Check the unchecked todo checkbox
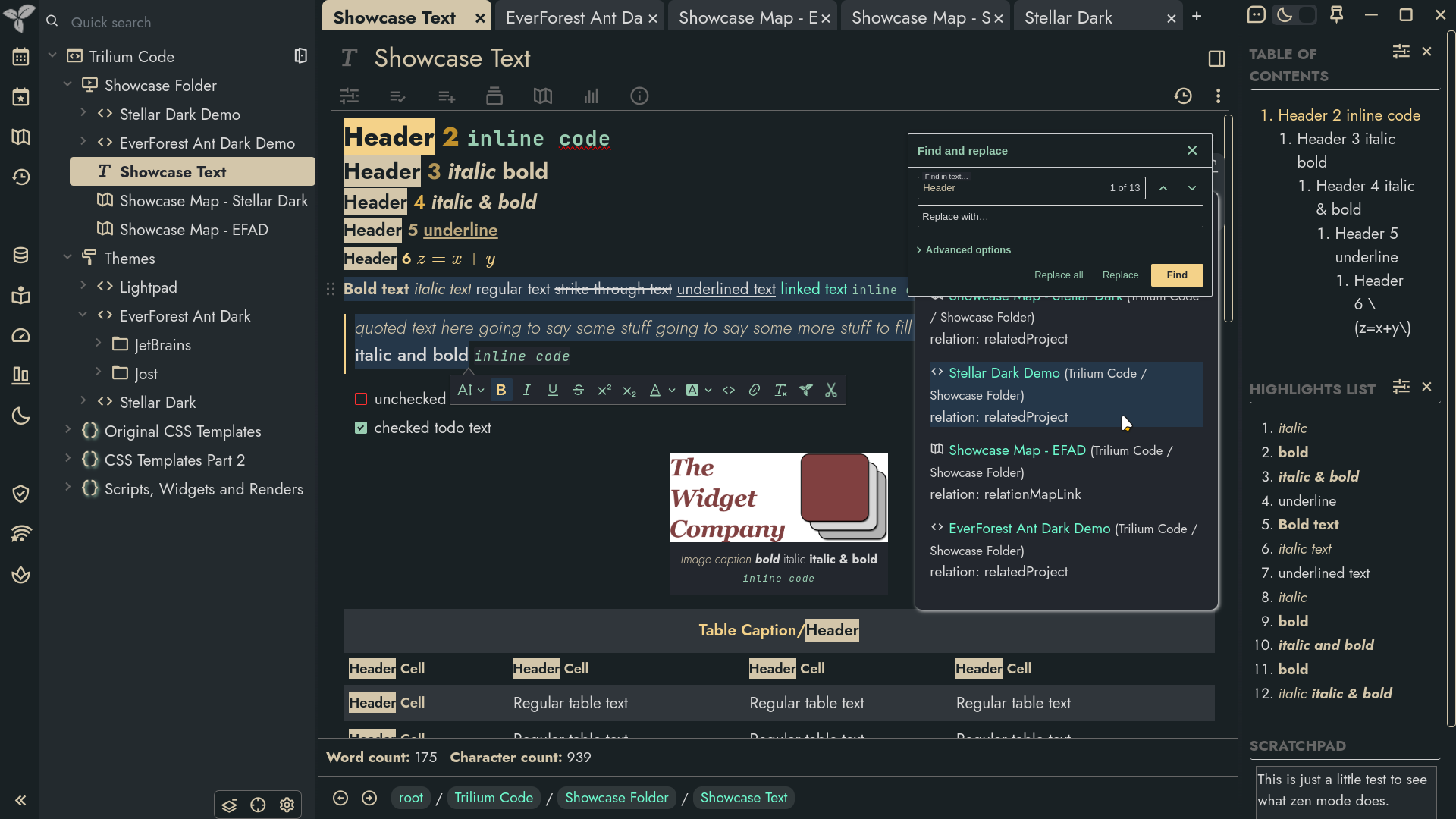The image size is (1456, 819). pos(361,399)
